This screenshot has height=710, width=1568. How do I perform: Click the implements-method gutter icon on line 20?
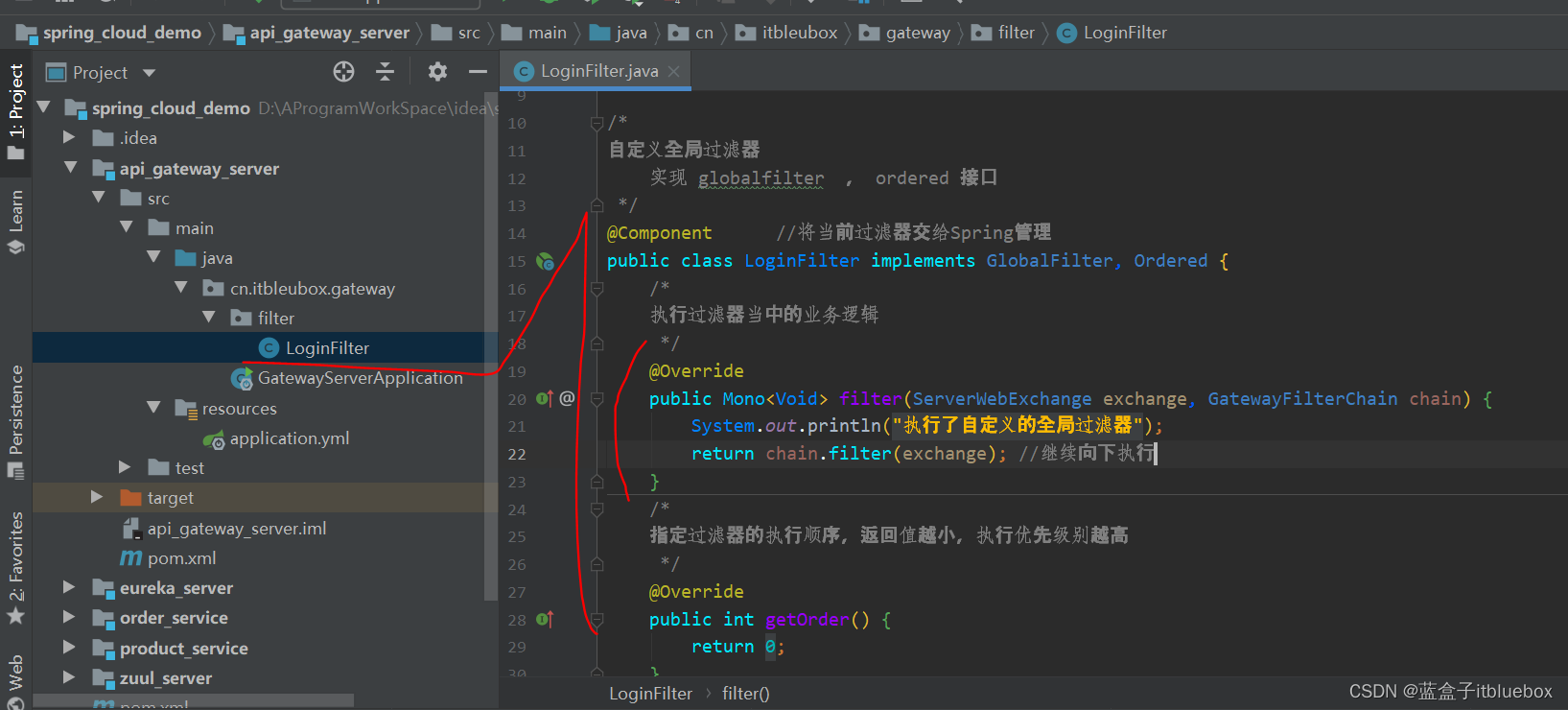tap(545, 398)
